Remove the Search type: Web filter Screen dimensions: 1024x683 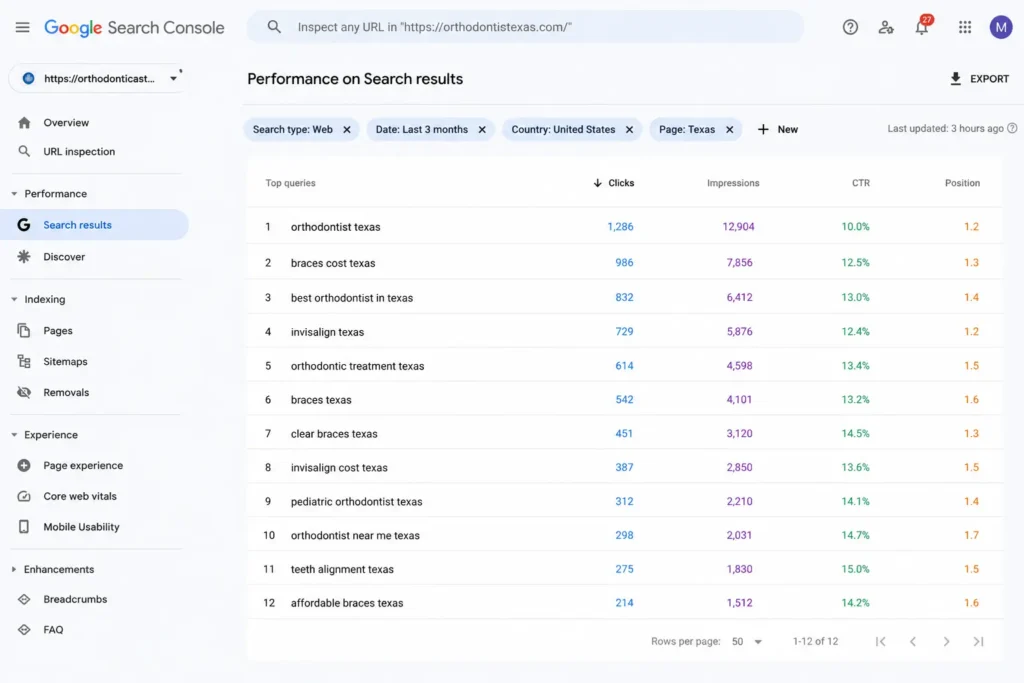[x=347, y=129]
